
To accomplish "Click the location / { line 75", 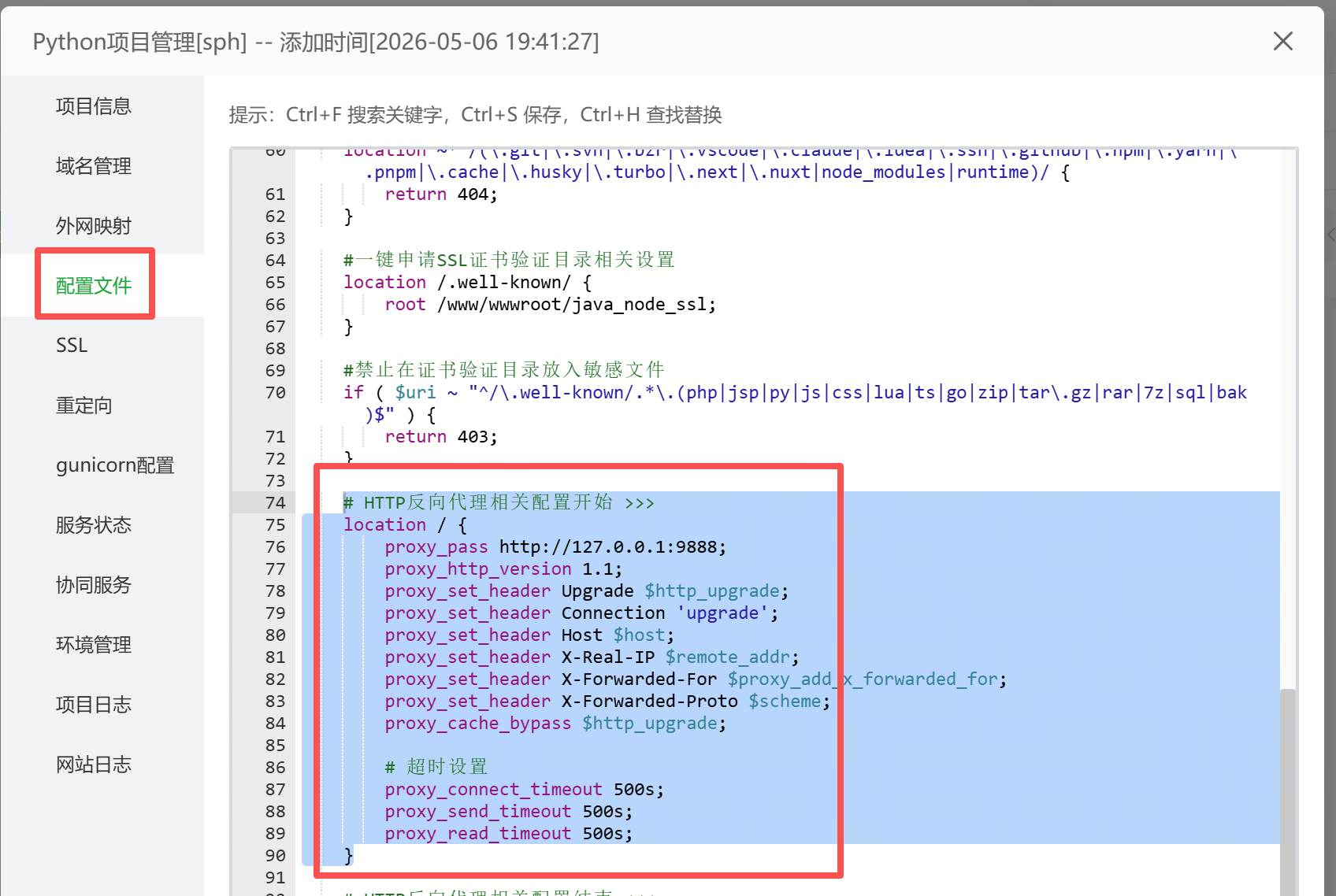I will 405,524.
